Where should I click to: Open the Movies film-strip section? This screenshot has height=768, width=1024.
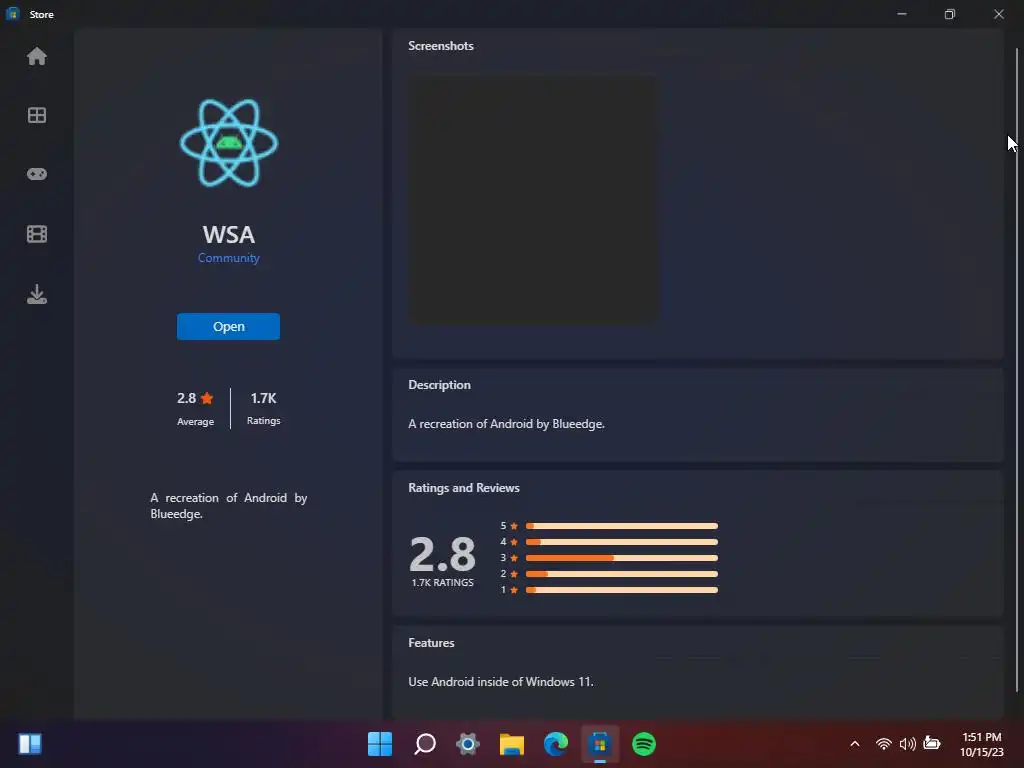coord(37,234)
